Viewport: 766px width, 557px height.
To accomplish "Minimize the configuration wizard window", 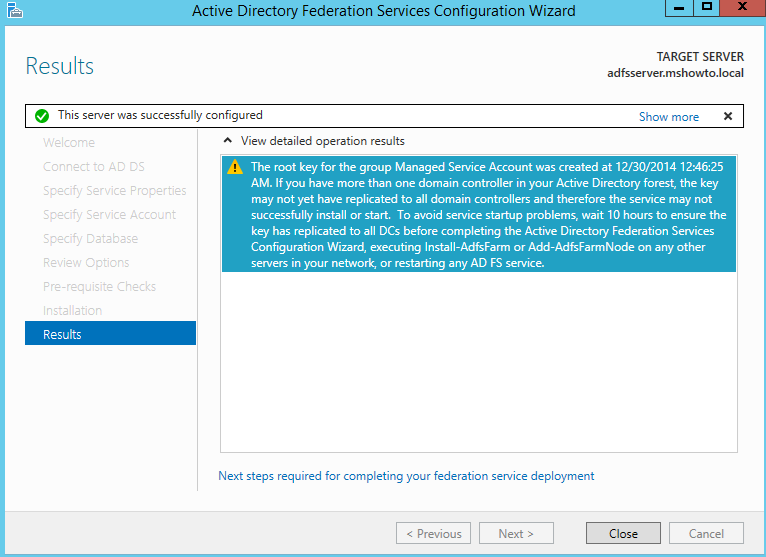I will 679,7.
